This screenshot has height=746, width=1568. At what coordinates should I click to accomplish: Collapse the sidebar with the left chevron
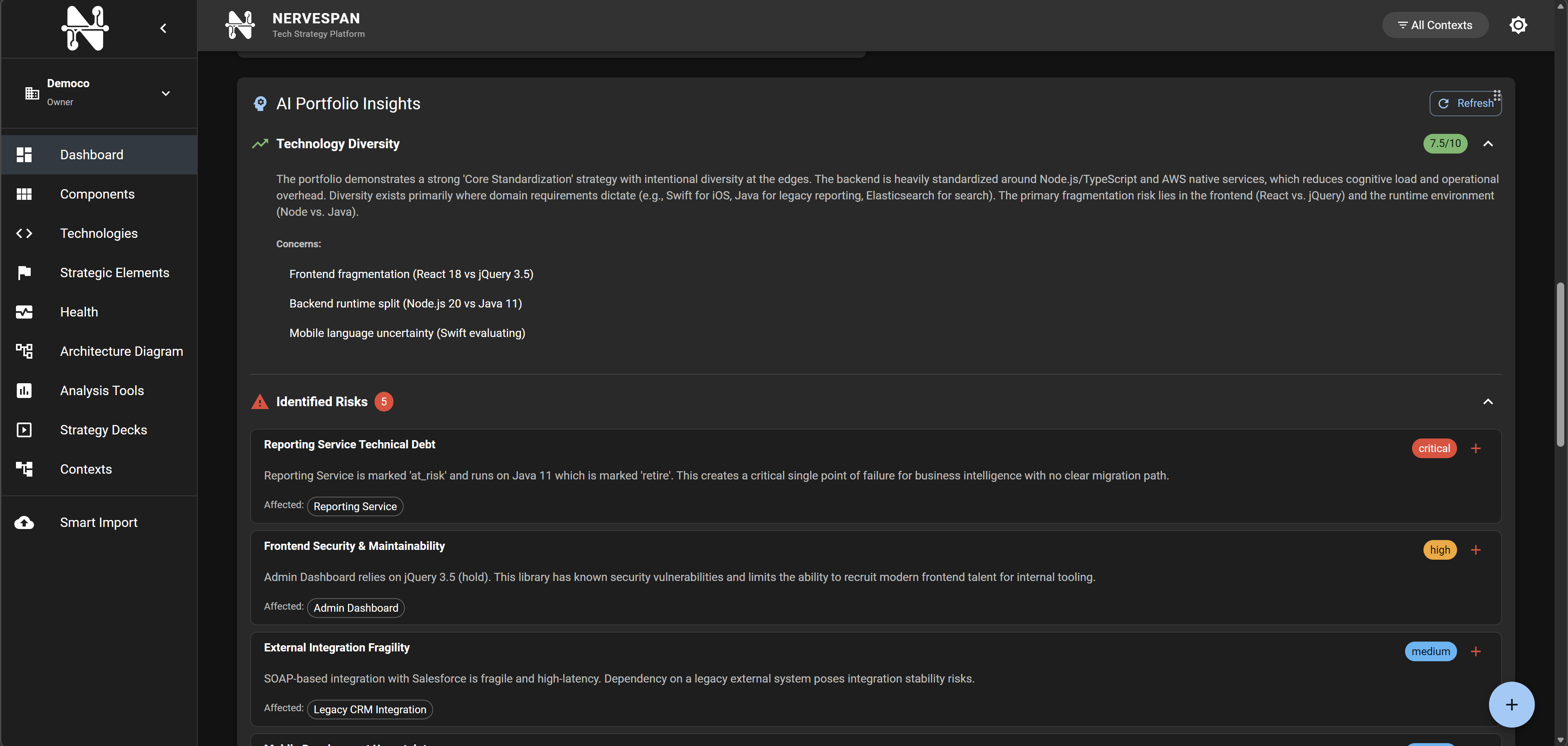point(163,28)
